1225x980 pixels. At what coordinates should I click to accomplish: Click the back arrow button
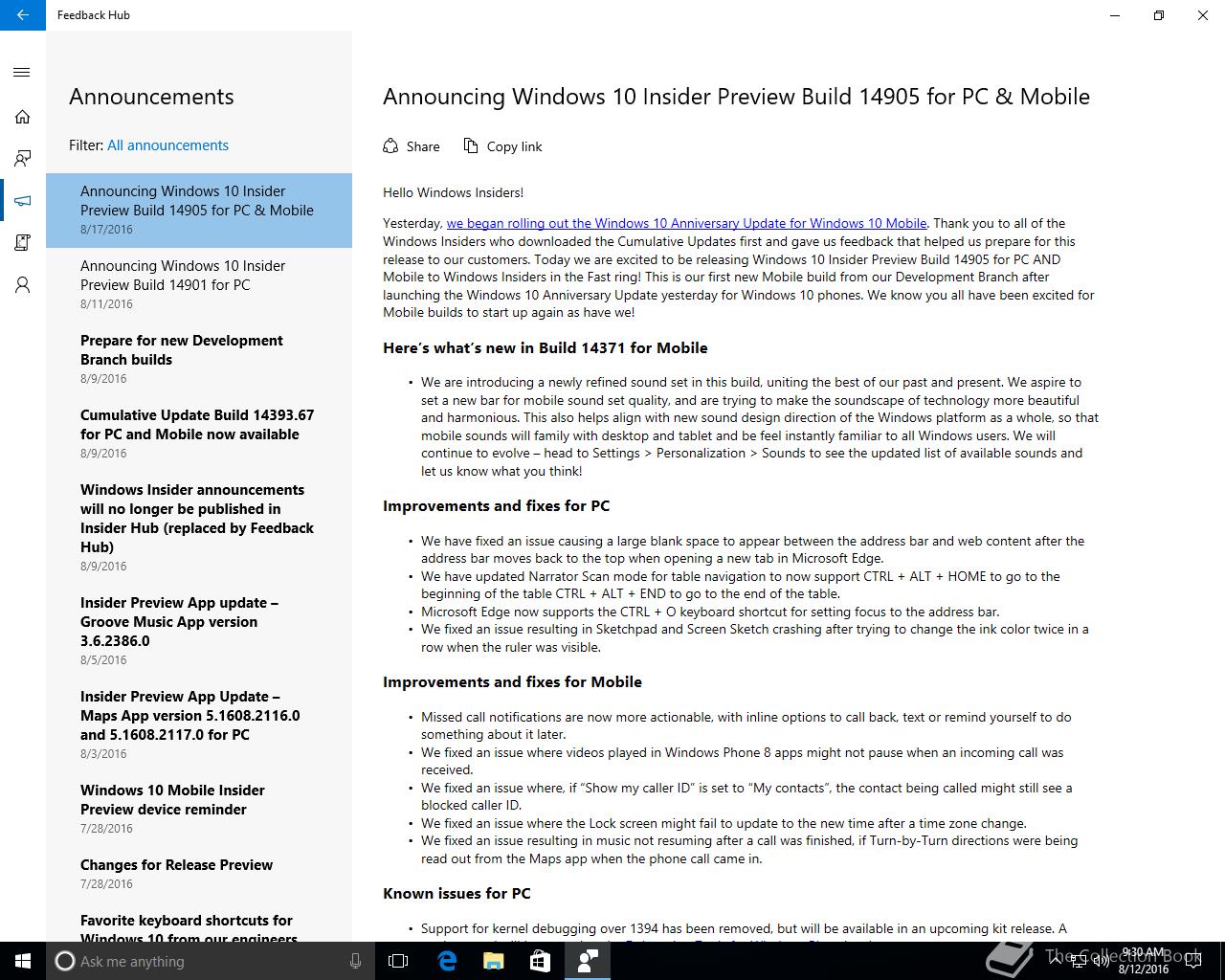coord(23,15)
